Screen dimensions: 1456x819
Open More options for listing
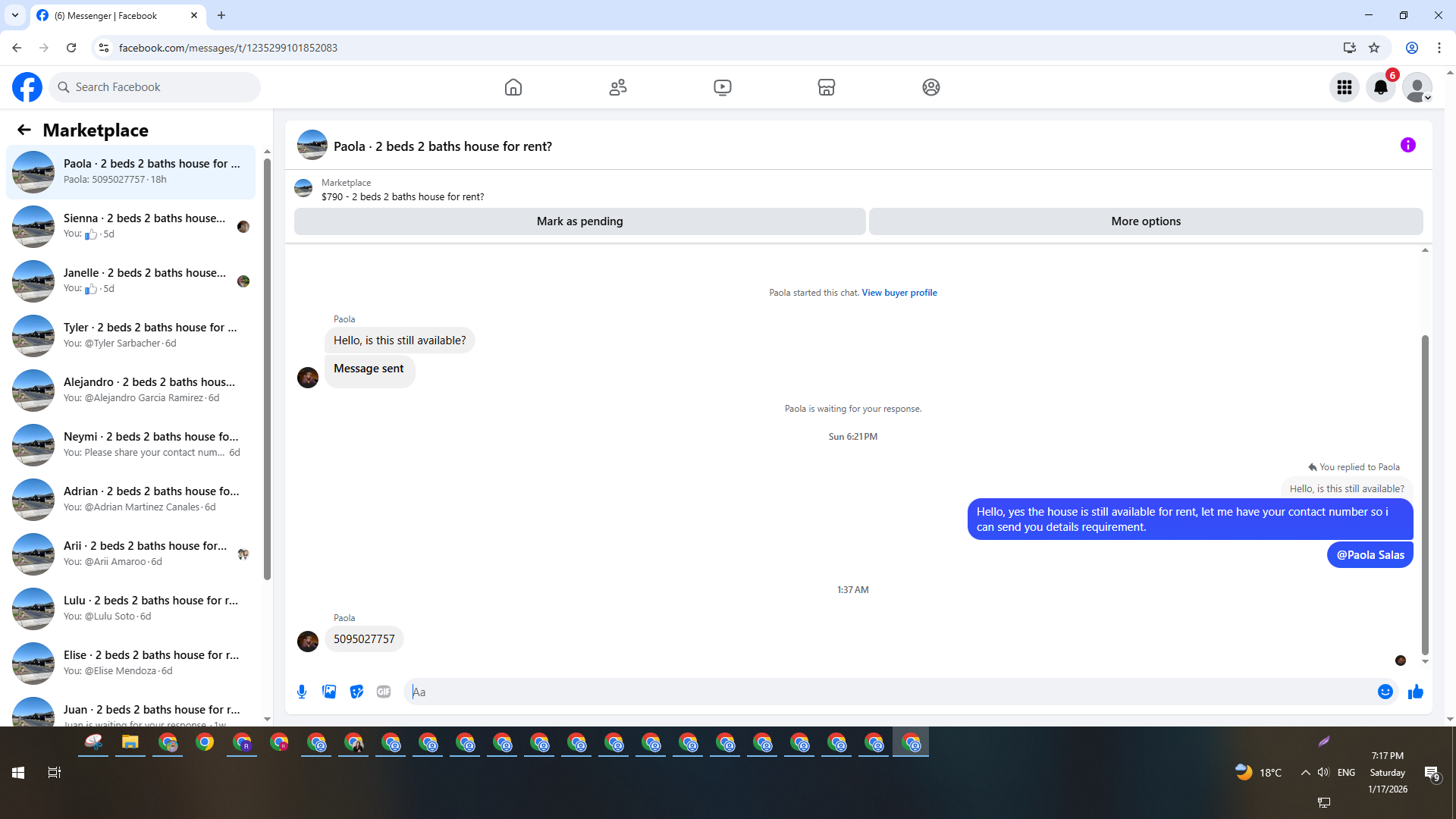[1145, 221]
